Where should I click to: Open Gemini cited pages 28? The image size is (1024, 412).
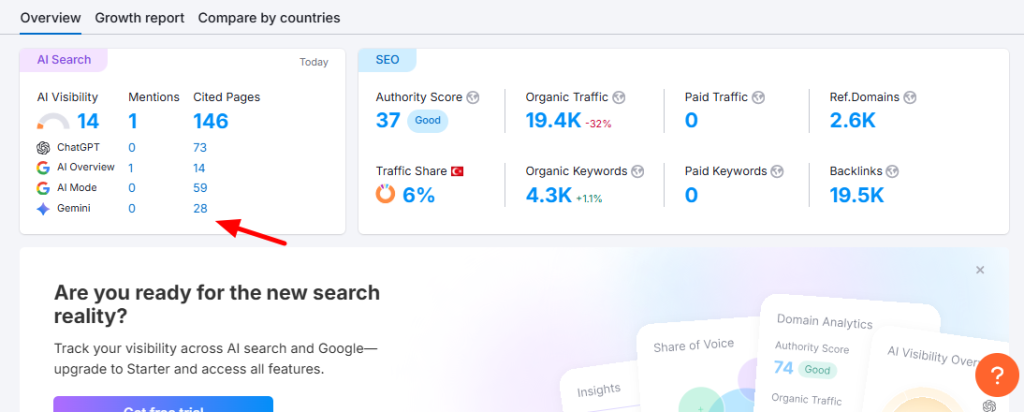(x=200, y=208)
